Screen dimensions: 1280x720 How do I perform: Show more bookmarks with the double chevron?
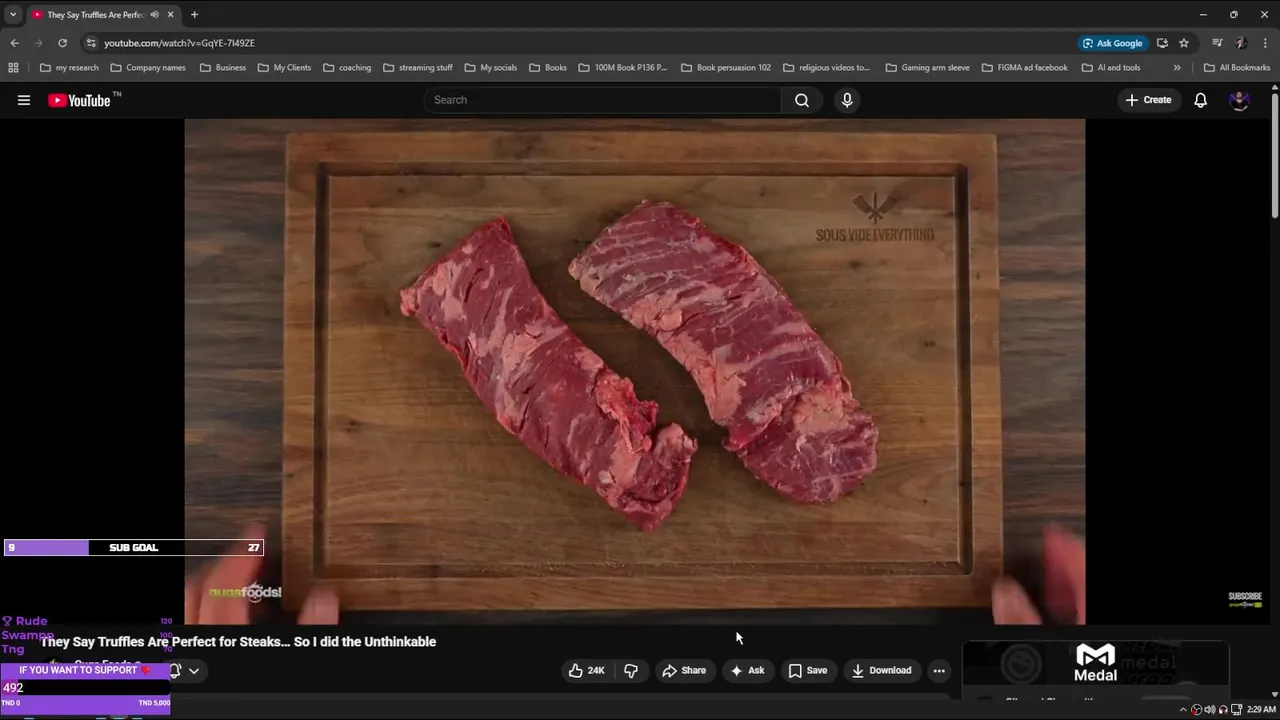[x=1177, y=68]
